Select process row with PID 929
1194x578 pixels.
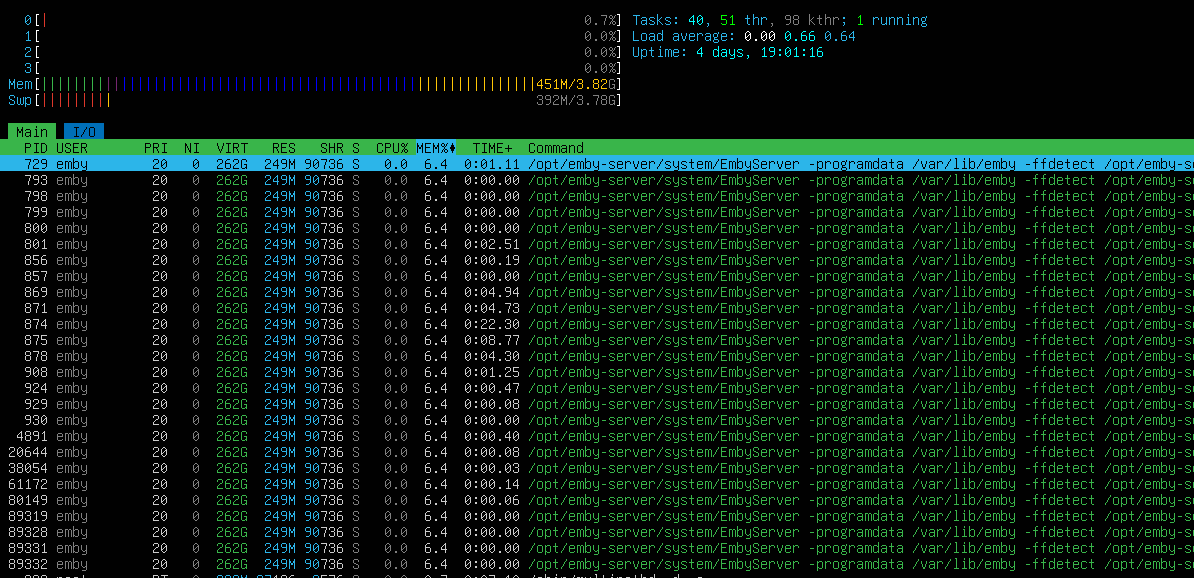pyautogui.click(x=597, y=404)
